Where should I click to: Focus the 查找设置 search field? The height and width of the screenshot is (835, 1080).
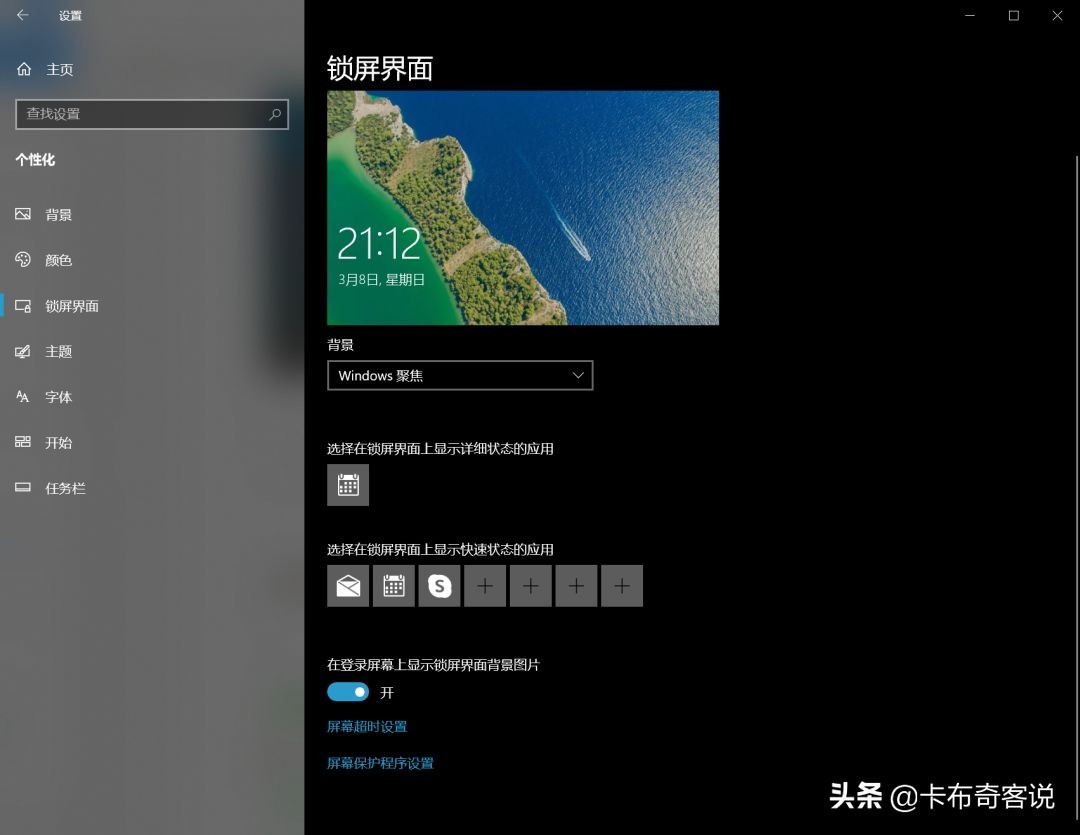click(x=152, y=114)
